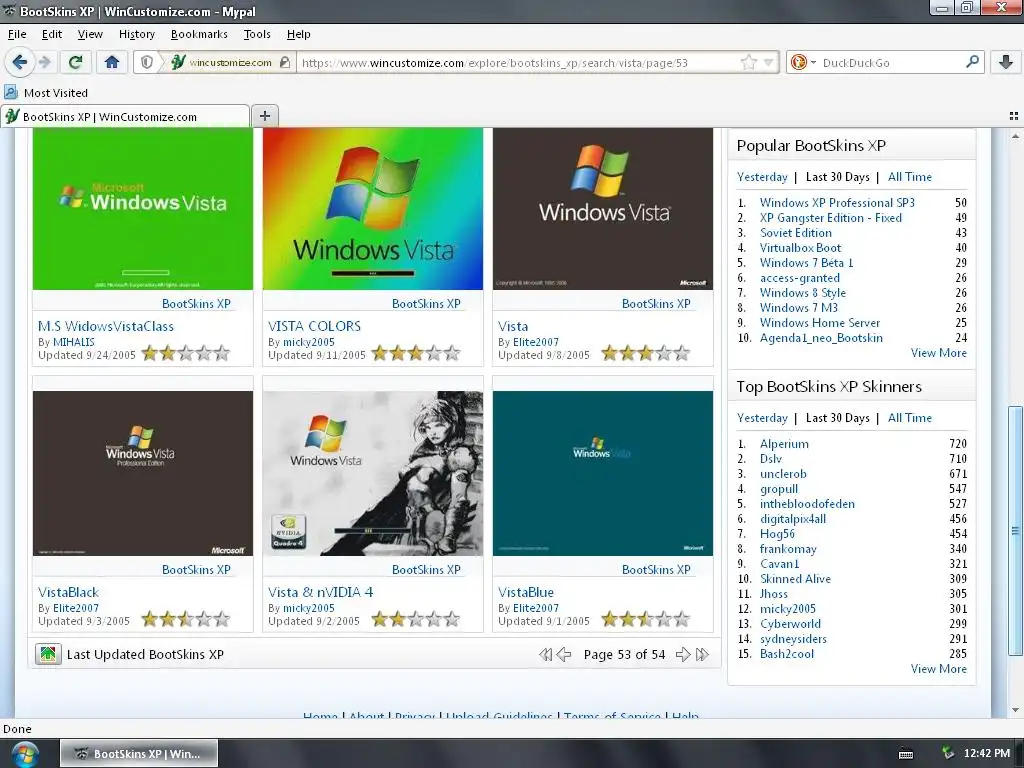The height and width of the screenshot is (768, 1024).
Task: Click the BootSkins XP taskbar button
Action: tap(139, 754)
